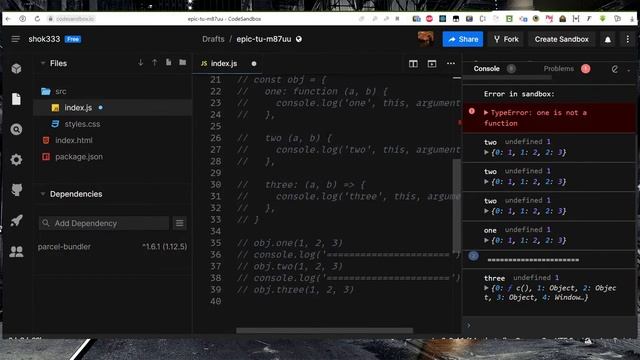Click the Fork button
This screenshot has height=360, width=640.
(506, 39)
